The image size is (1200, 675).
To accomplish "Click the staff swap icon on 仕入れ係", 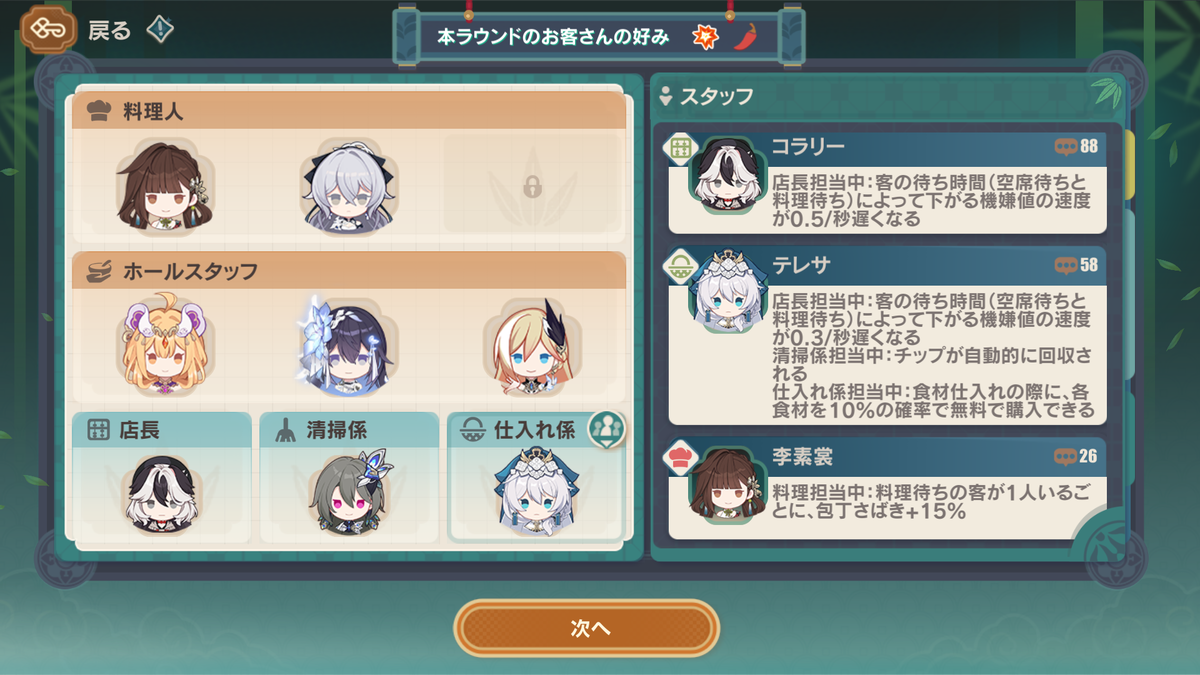I will (606, 428).
